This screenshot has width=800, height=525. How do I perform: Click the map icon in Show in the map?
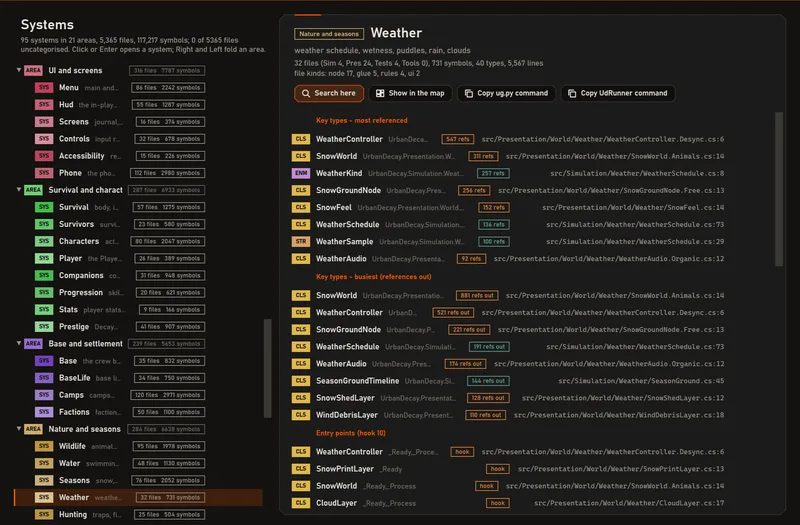(x=380, y=93)
